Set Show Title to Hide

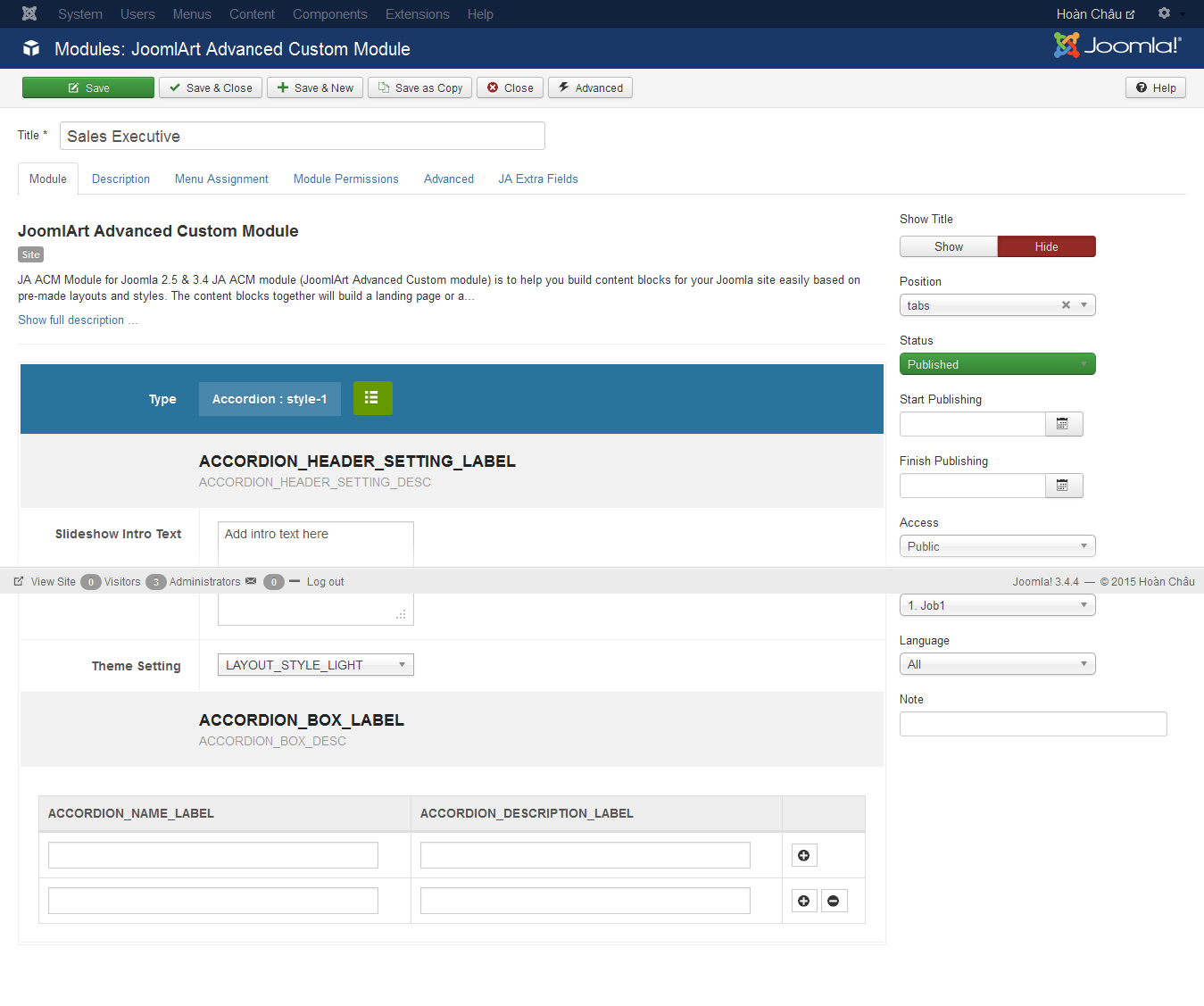pyautogui.click(x=1046, y=246)
